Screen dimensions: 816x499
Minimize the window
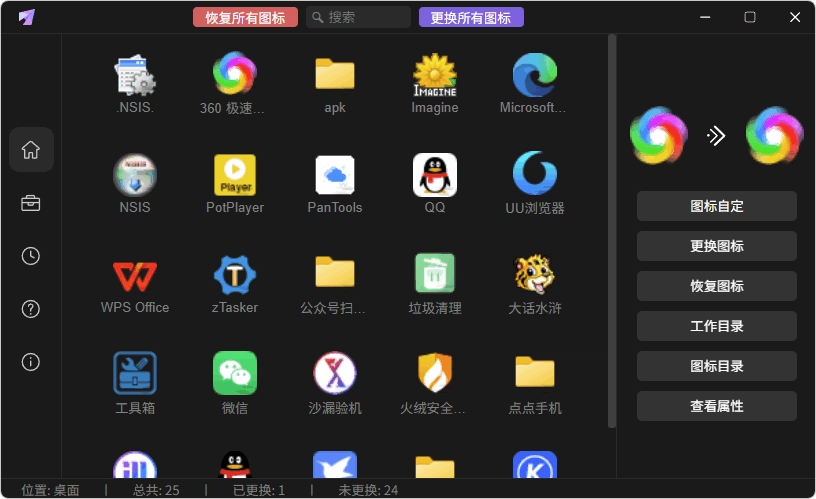pos(705,17)
